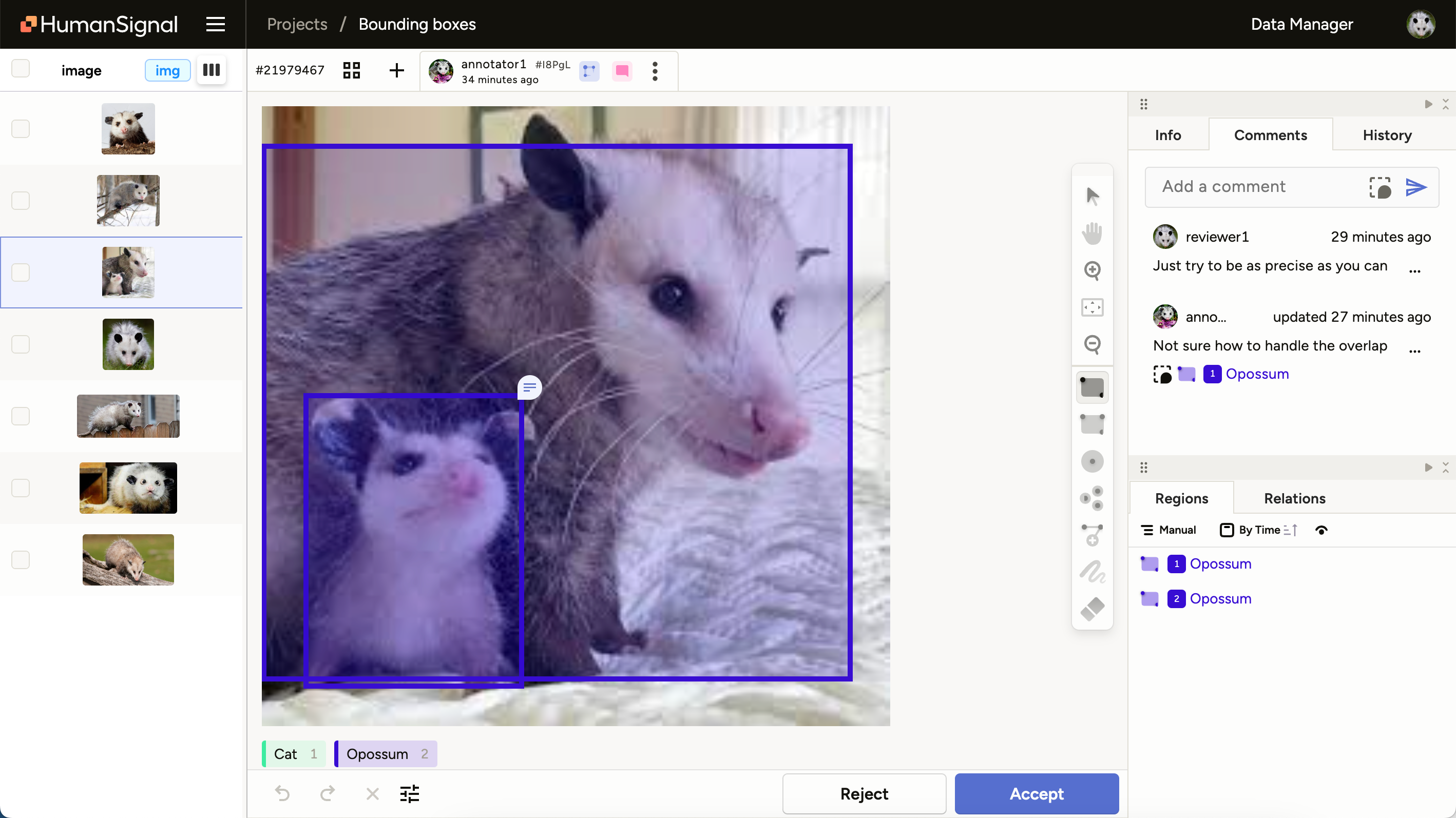Check the checkbox on the first opossum thumbnail
This screenshot has height=818, width=1456.
(21, 128)
